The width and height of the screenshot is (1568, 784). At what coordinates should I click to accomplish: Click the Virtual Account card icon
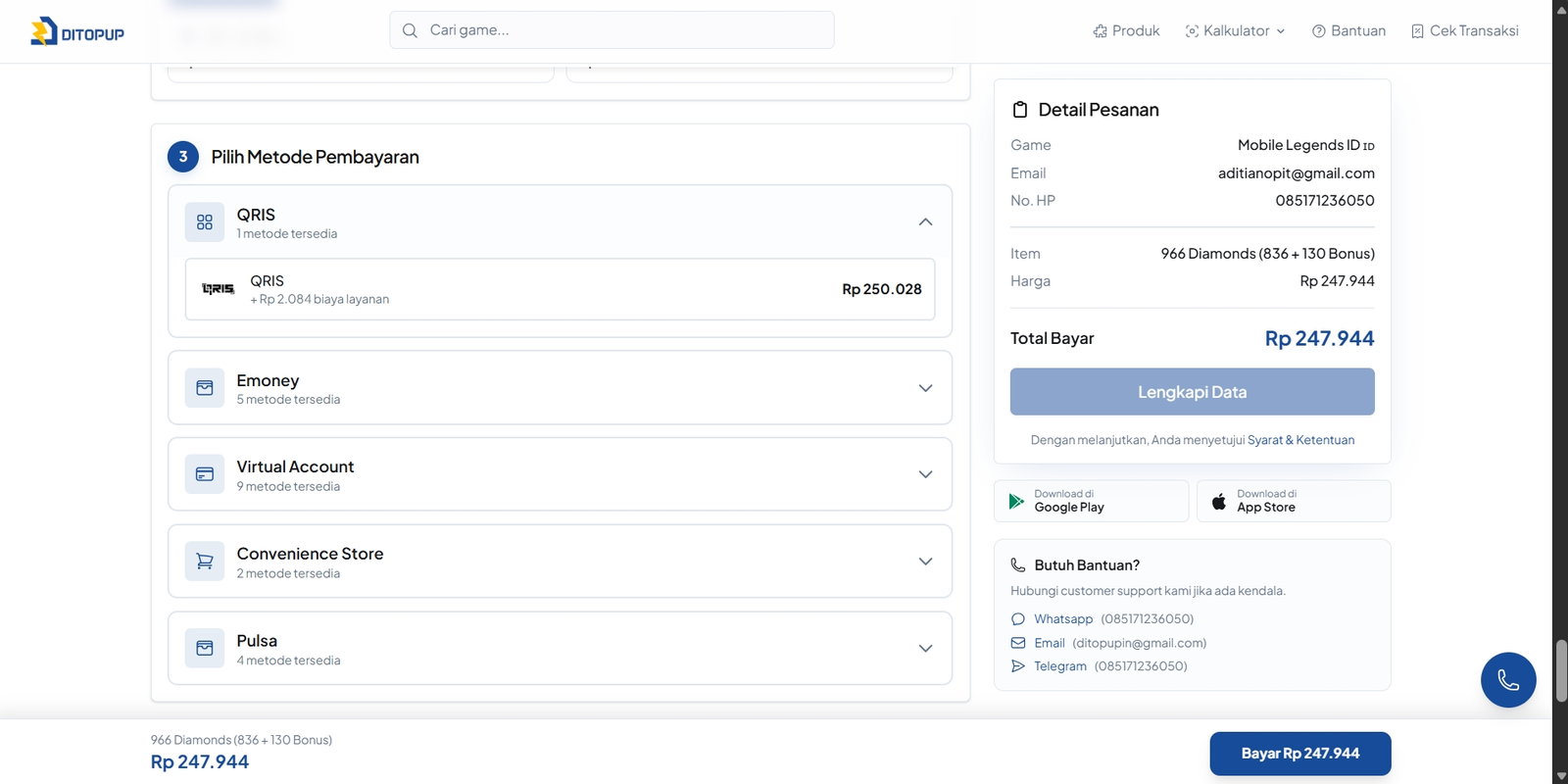[x=205, y=474]
